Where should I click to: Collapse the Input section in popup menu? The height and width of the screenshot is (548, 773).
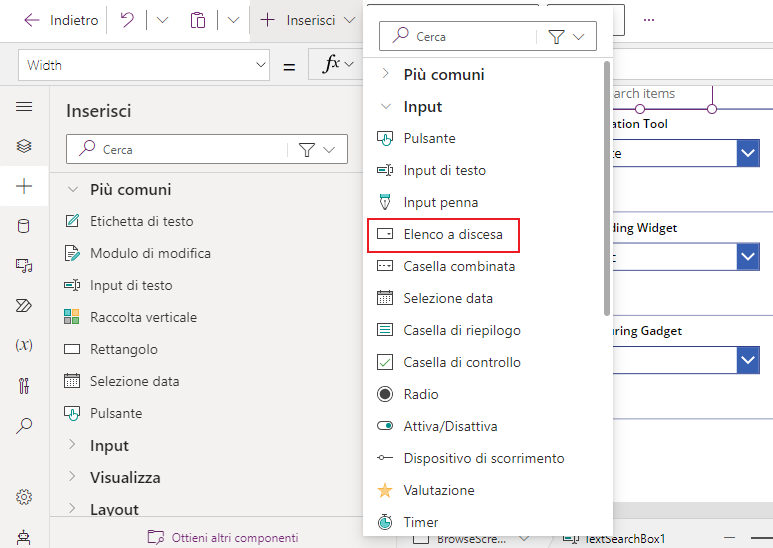click(x=386, y=106)
